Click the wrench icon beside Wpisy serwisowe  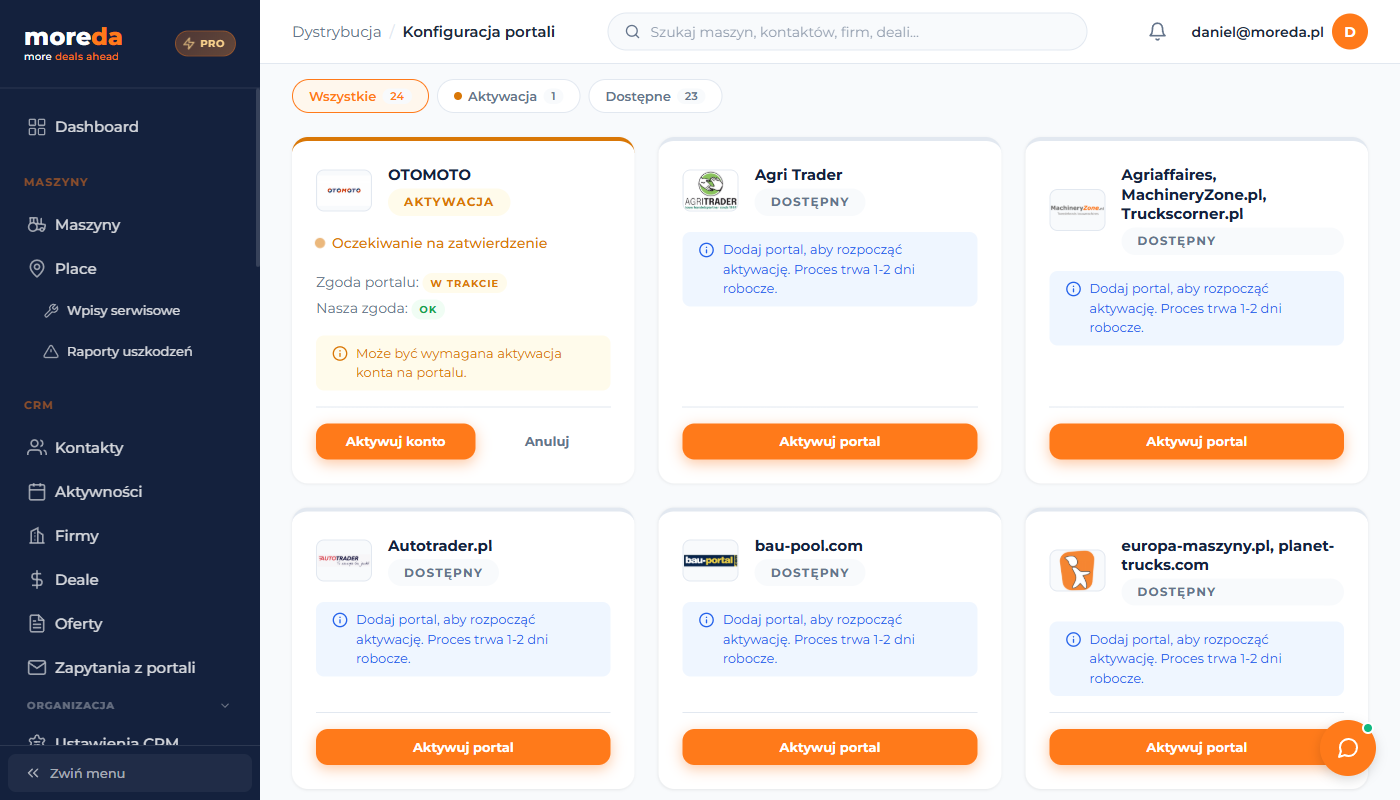click(x=51, y=311)
